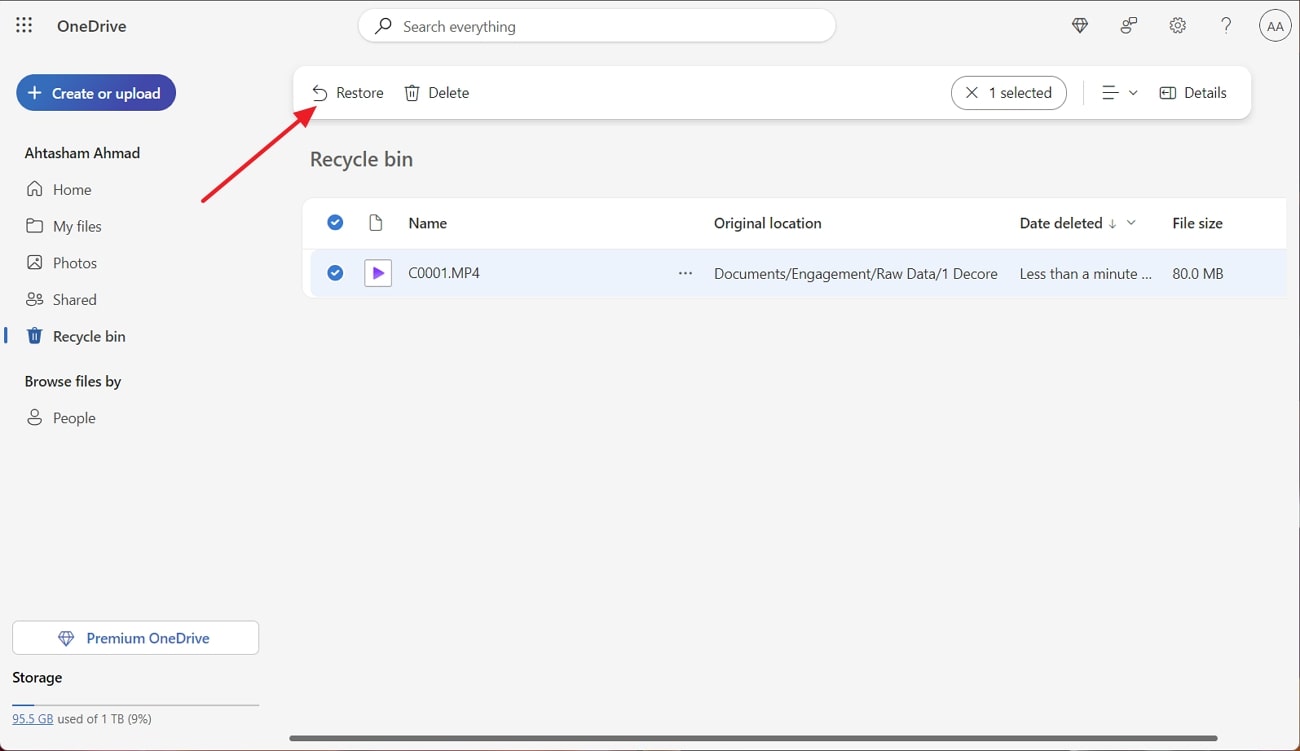Open the 95.5 GB storage usage link
This screenshot has width=1300, height=751.
32,718
